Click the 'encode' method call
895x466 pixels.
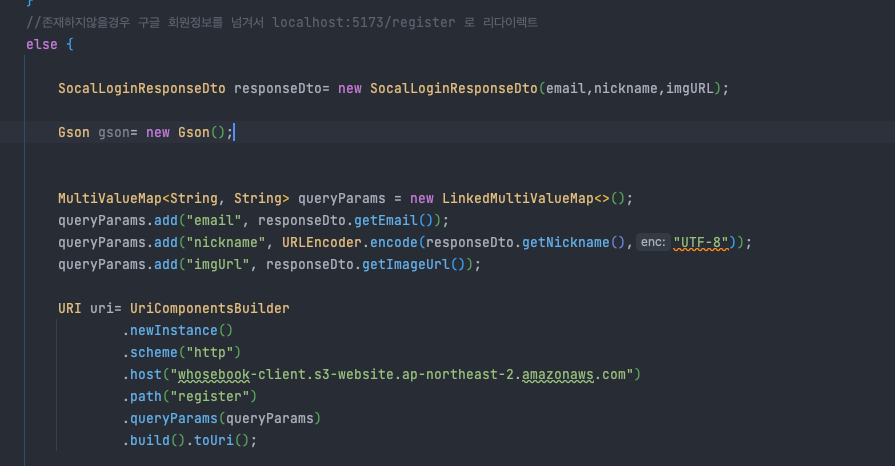pos(393,243)
